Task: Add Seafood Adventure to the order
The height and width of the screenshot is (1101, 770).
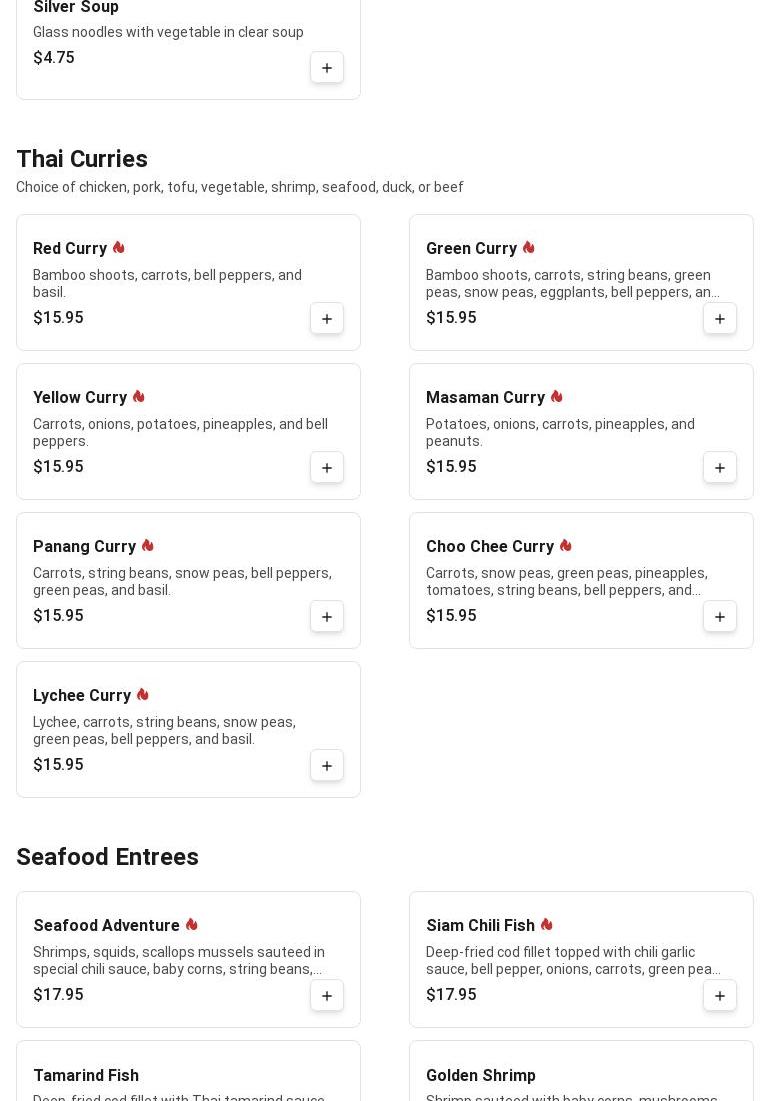Action: click(x=327, y=996)
